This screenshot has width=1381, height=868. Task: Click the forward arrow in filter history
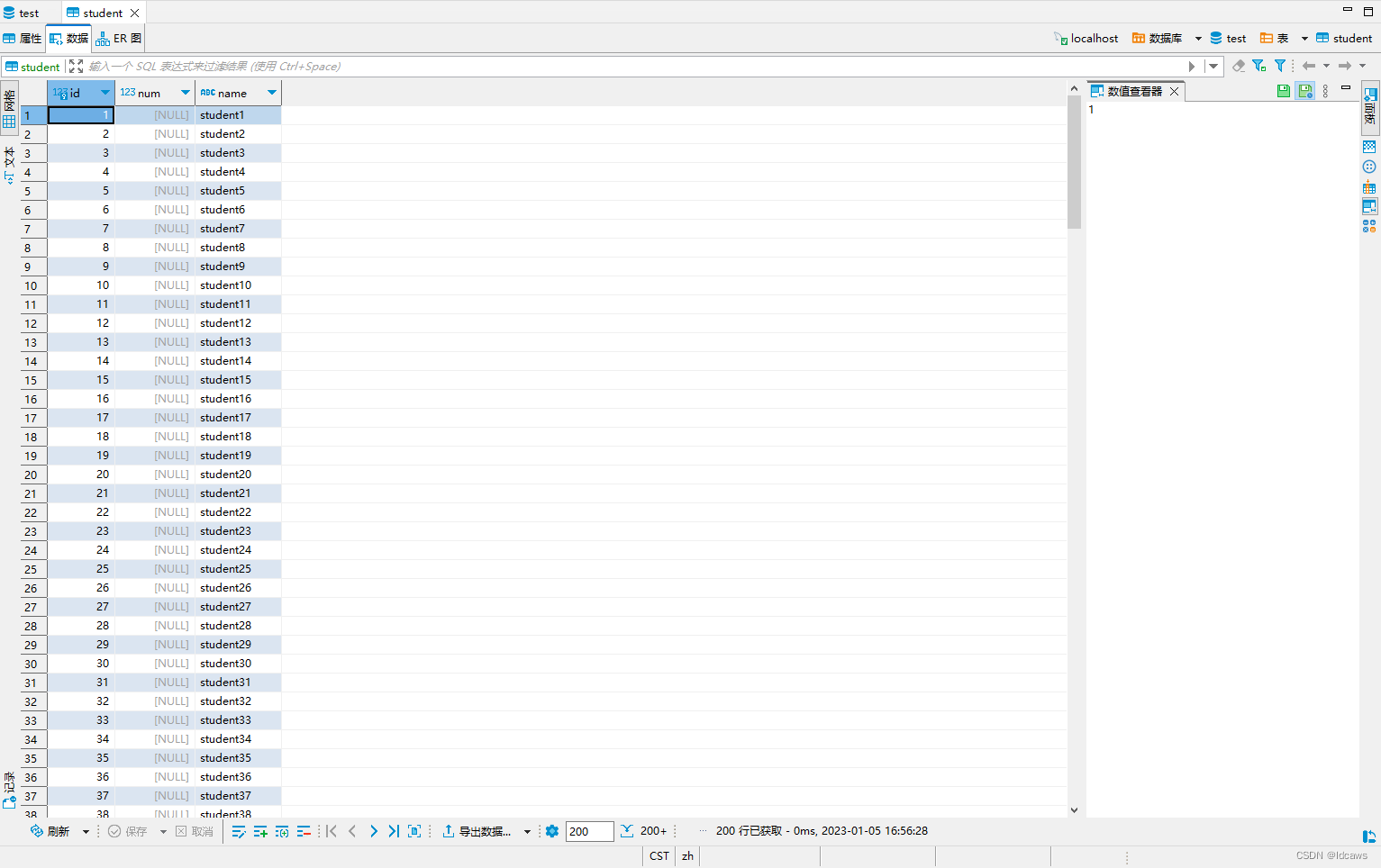[1345, 66]
